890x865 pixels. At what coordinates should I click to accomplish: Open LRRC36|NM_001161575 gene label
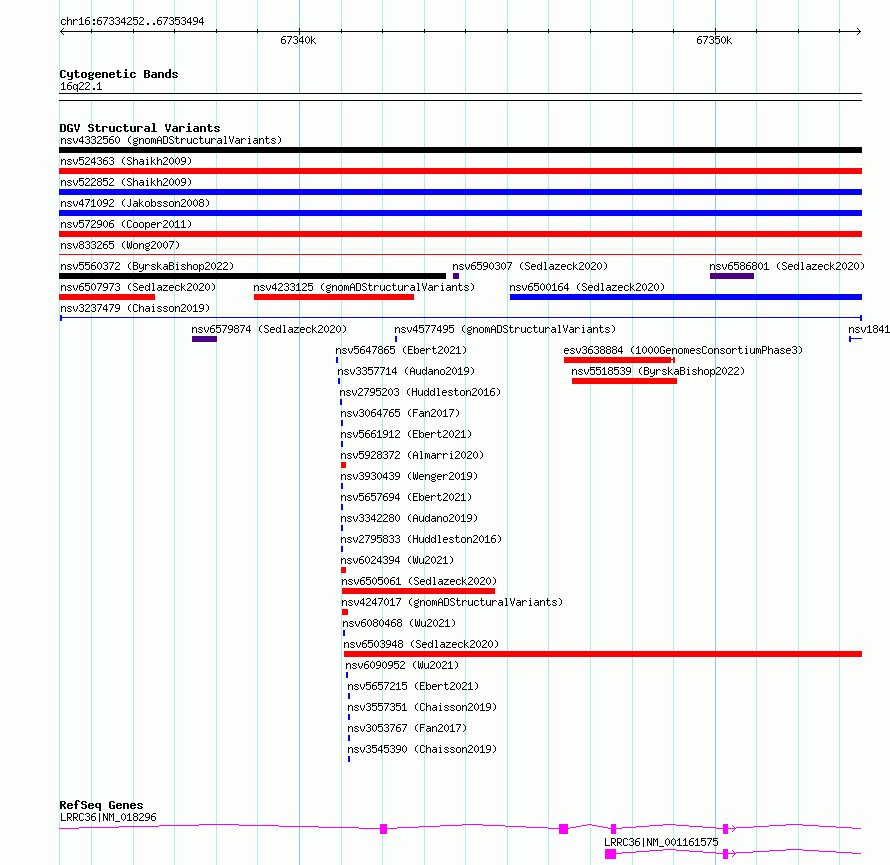pyautogui.click(x=661, y=842)
